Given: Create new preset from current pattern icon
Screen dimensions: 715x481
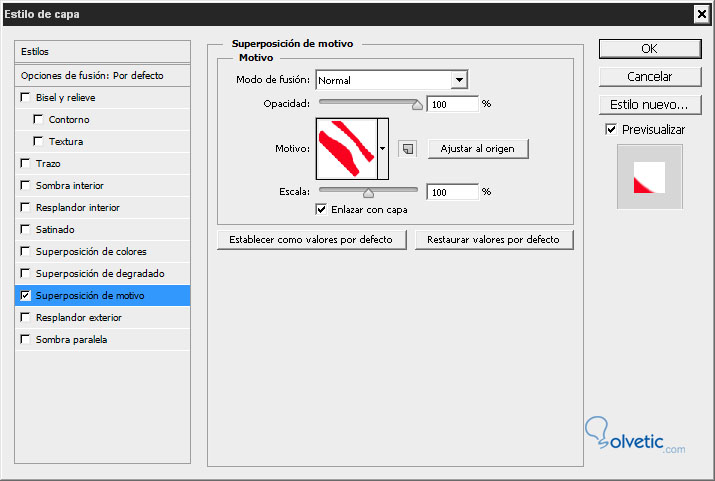Looking at the screenshot, I should tap(408, 149).
